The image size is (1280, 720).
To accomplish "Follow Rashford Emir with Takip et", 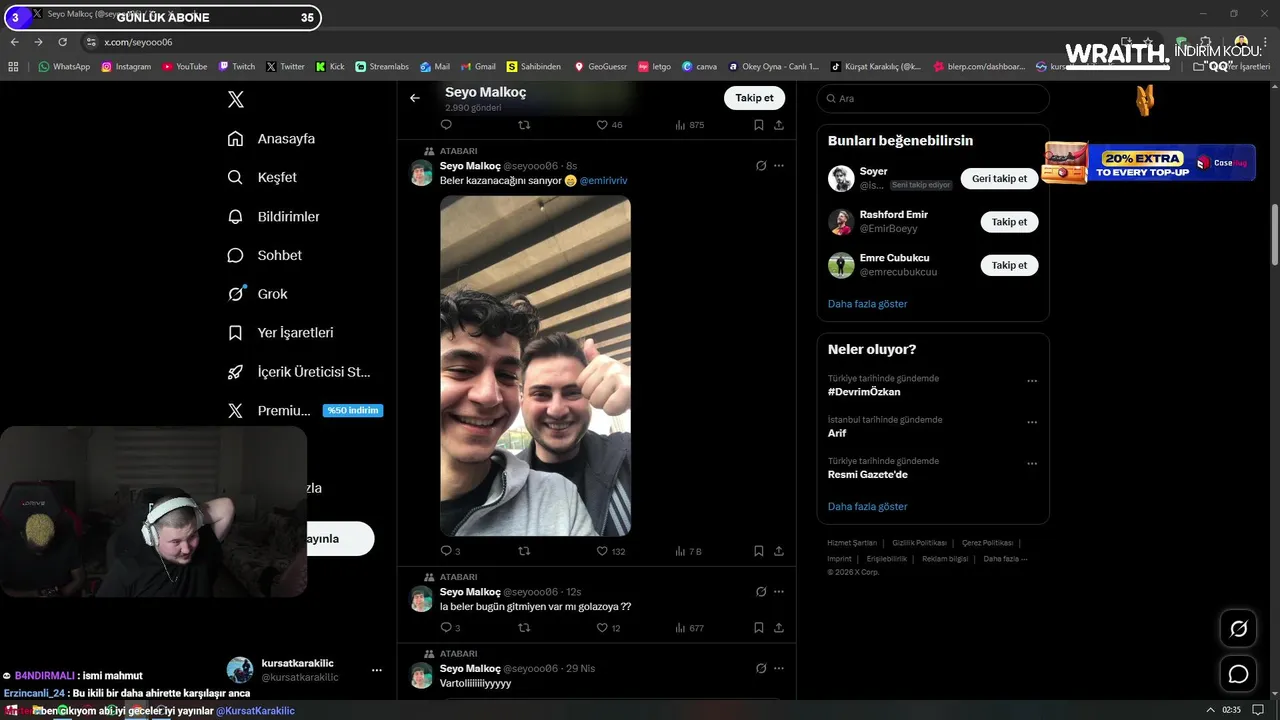I will pos(1009,222).
